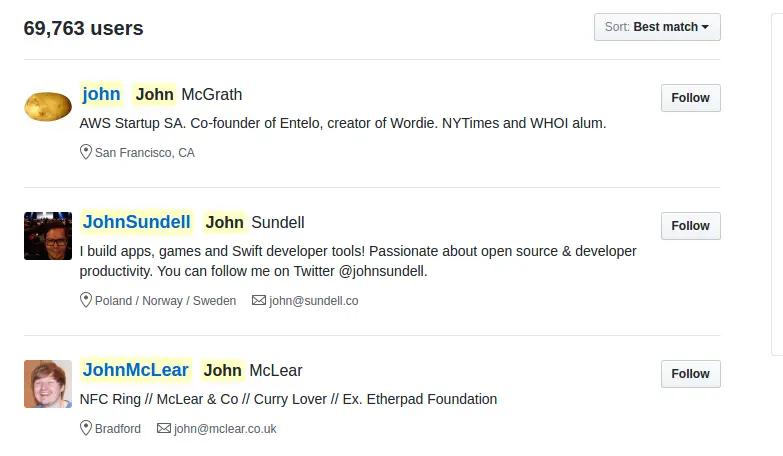Click the envelope icon beside john@mclear.co.uk
The height and width of the screenshot is (456, 783).
pos(164,429)
